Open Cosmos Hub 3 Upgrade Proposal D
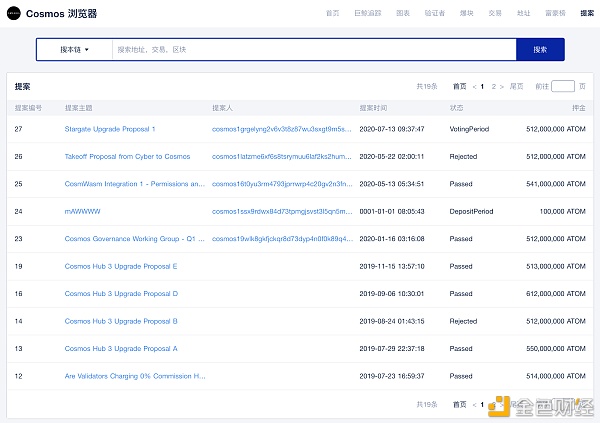The width and height of the screenshot is (600, 423). tap(121, 294)
